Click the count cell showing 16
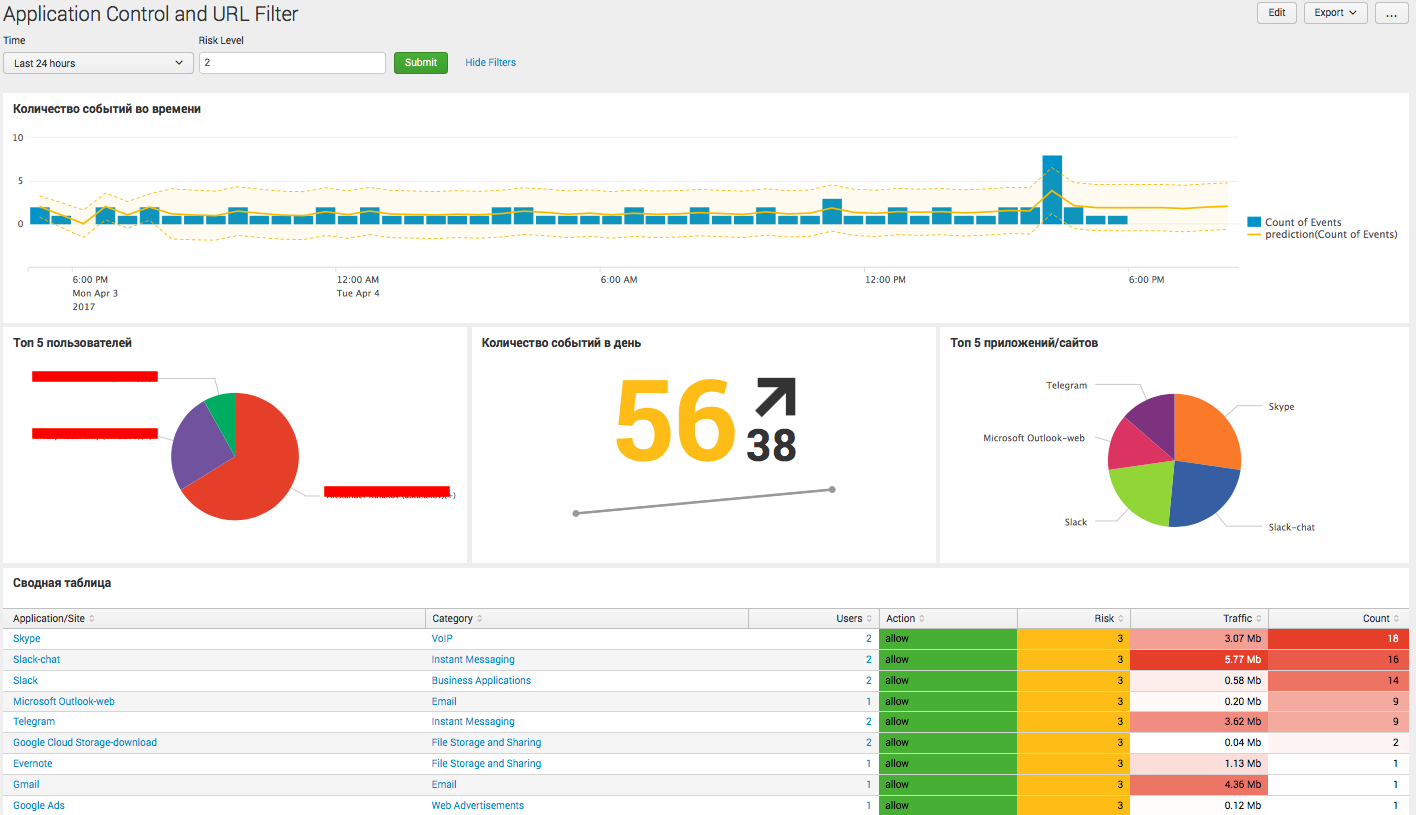 point(1339,660)
